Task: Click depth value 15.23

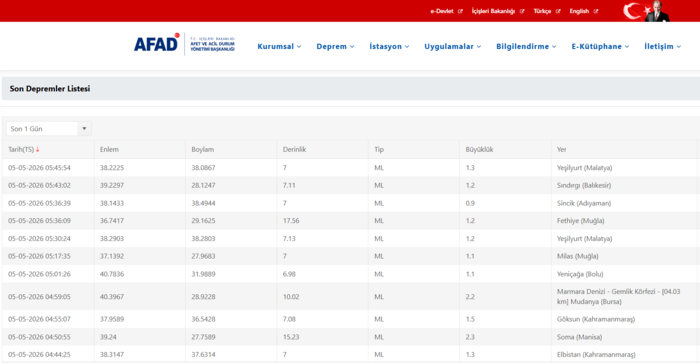Action: pos(291,337)
